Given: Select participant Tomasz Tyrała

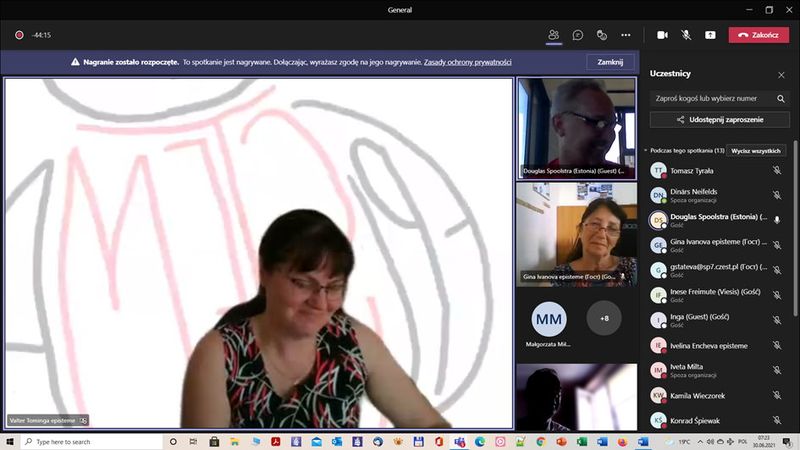Looking at the screenshot, I should (x=715, y=170).
